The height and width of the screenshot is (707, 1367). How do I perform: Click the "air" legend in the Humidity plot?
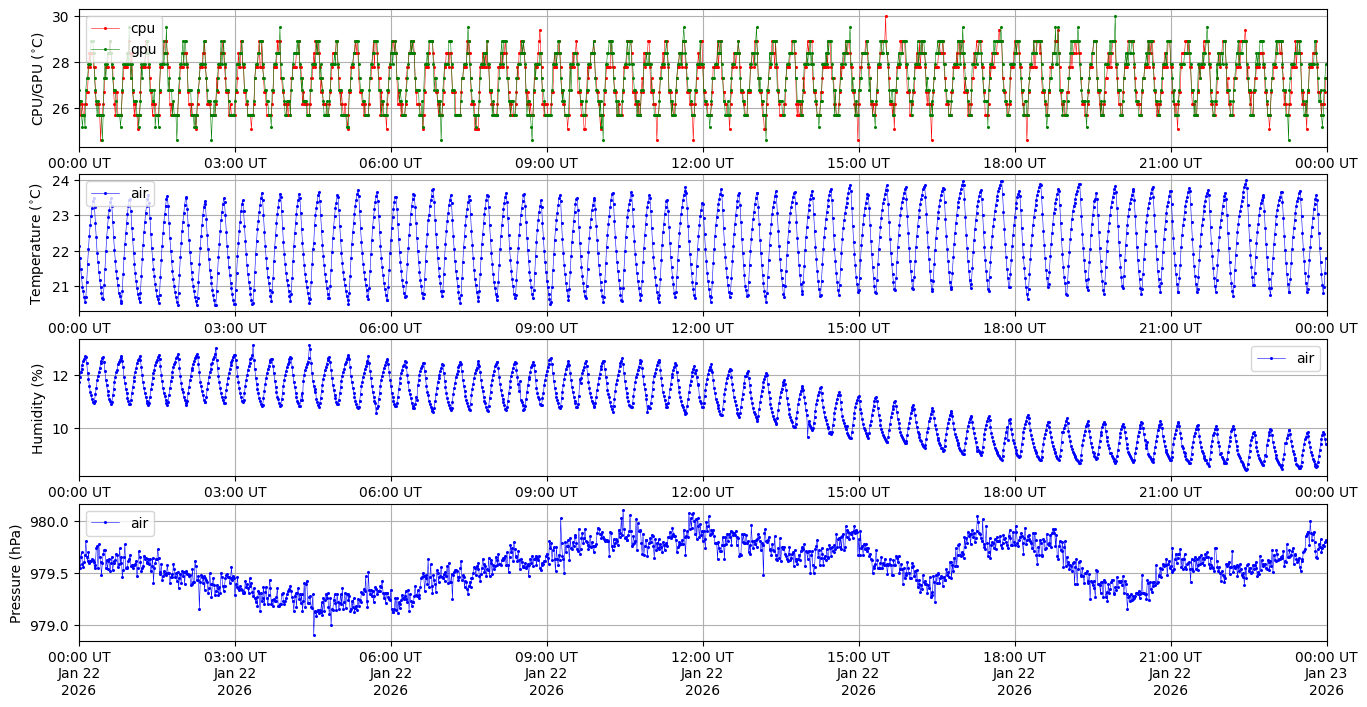[x=1303, y=358]
